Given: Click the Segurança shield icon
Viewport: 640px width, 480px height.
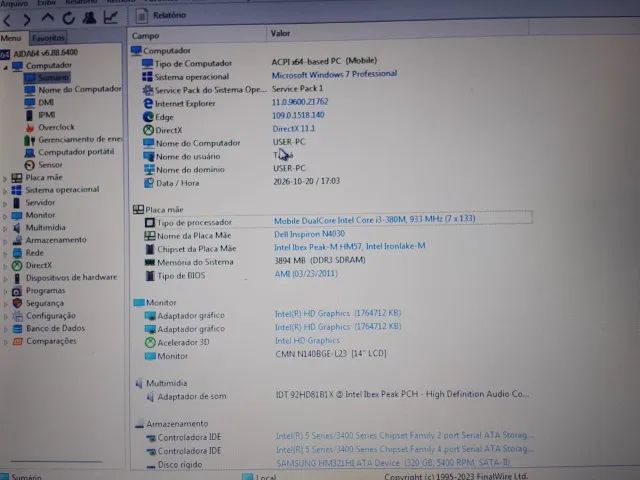Looking at the screenshot, I should click(x=17, y=303).
